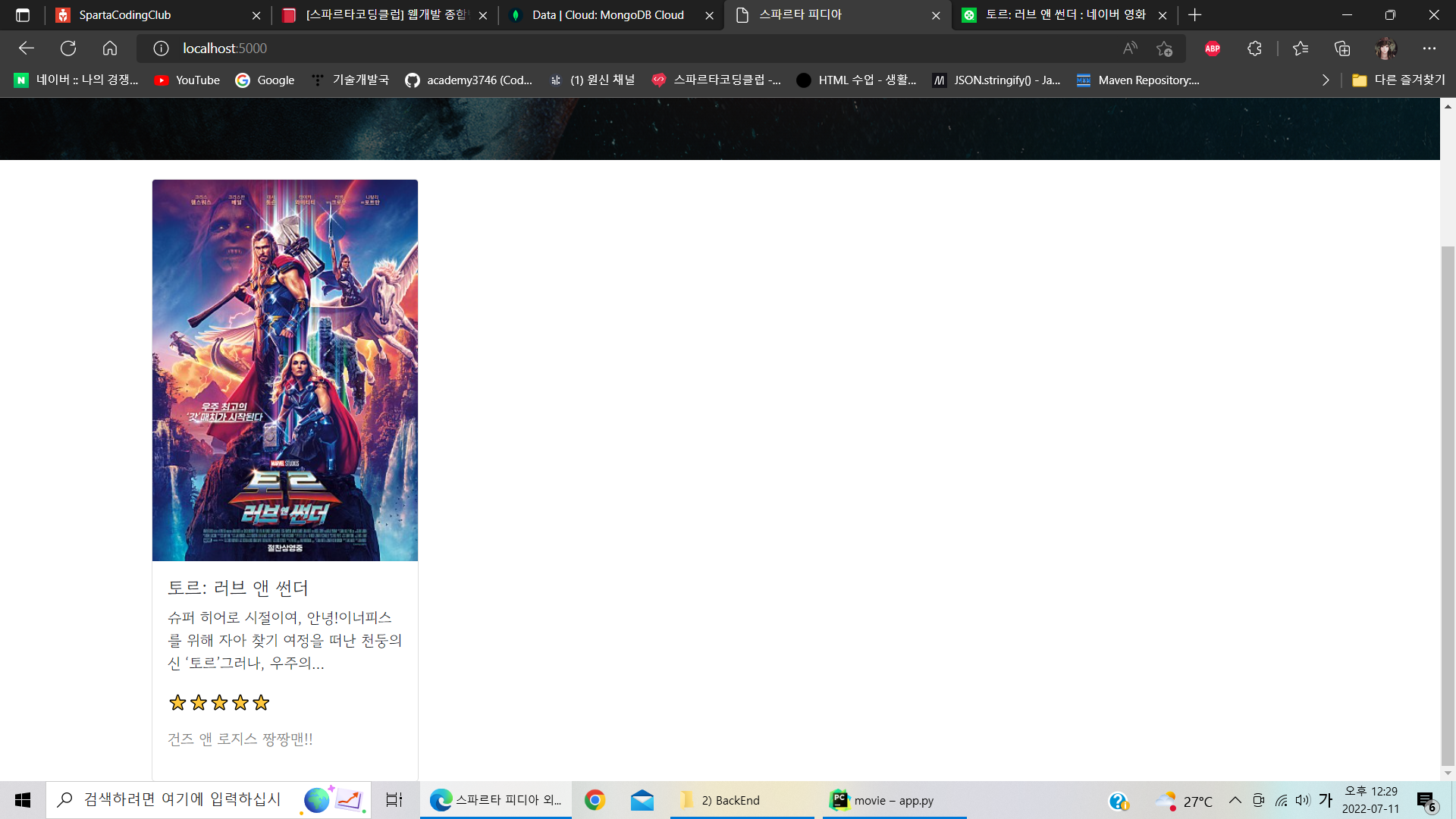The image size is (1456, 819).
Task: Go to the browser home page
Action: 110,49
